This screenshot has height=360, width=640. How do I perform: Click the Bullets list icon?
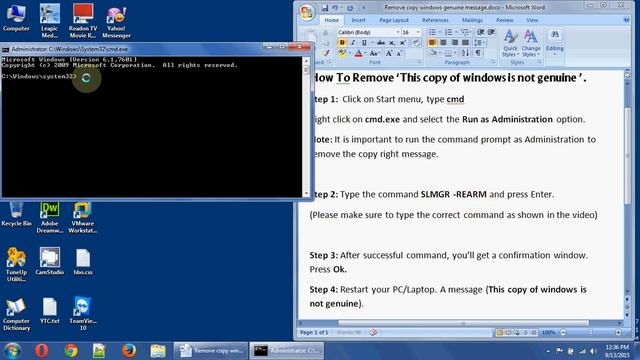click(x=432, y=32)
